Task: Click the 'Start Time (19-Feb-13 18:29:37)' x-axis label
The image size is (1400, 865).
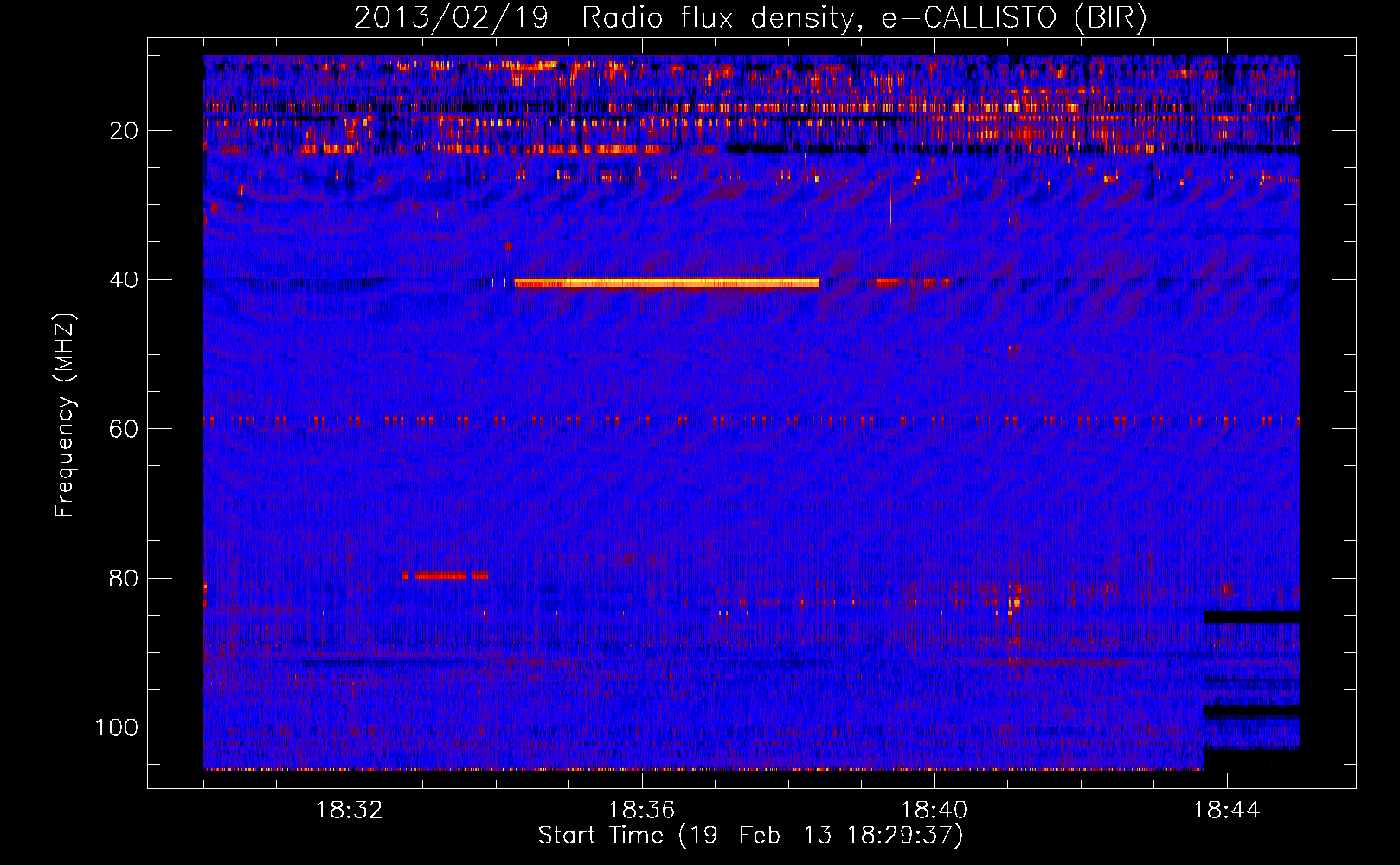Action: (x=750, y=836)
